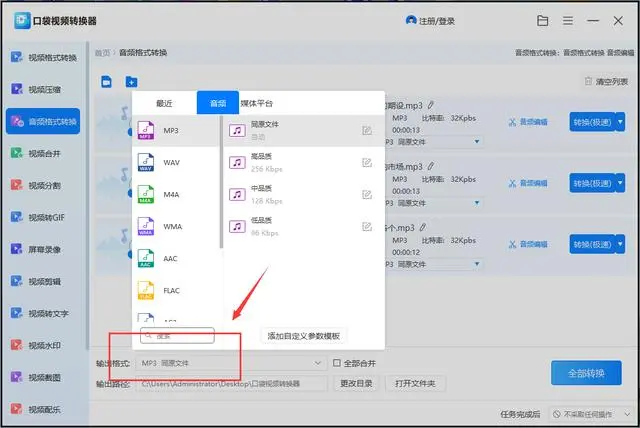The width and height of the screenshot is (640, 428).
Task: Click the format search input field
Action: pos(177,335)
